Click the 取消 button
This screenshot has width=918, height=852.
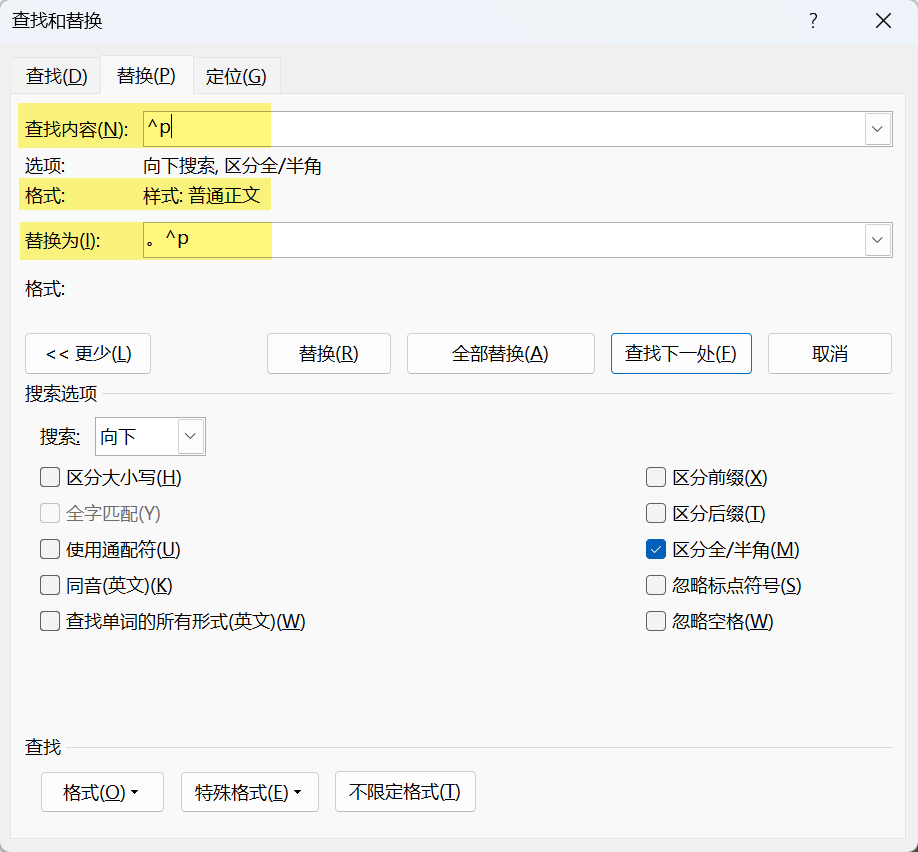tap(830, 354)
